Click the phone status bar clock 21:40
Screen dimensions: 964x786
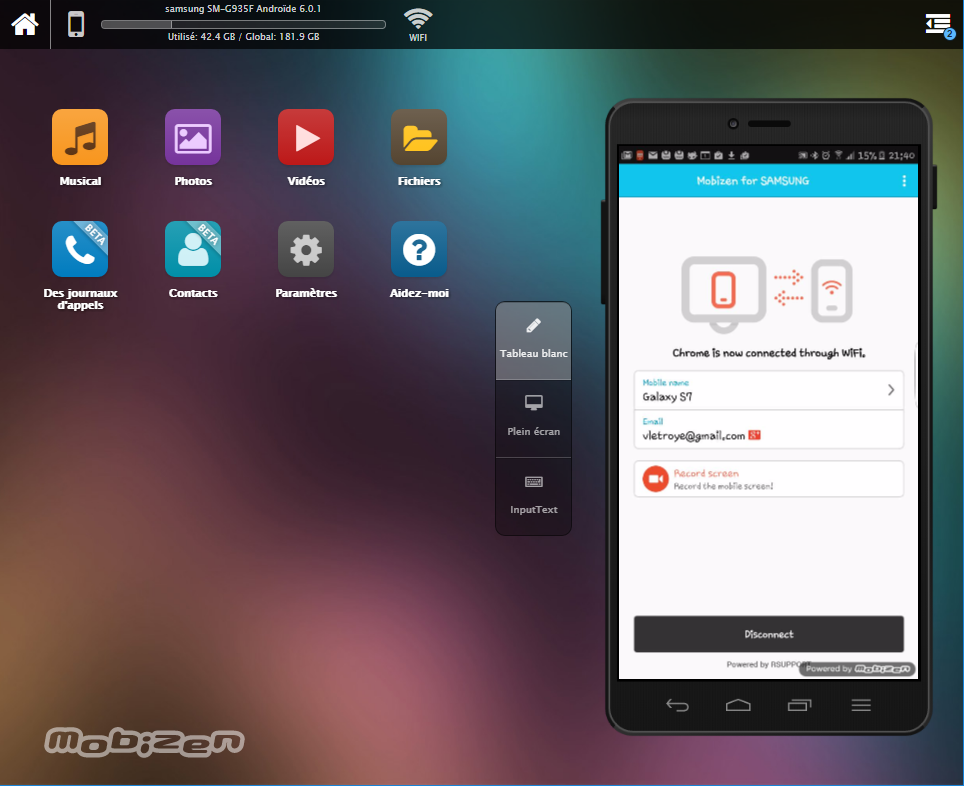pyautogui.click(x=901, y=156)
